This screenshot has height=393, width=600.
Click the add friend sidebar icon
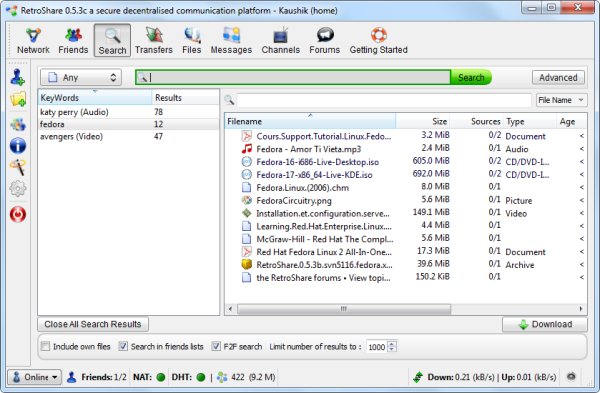(18, 77)
